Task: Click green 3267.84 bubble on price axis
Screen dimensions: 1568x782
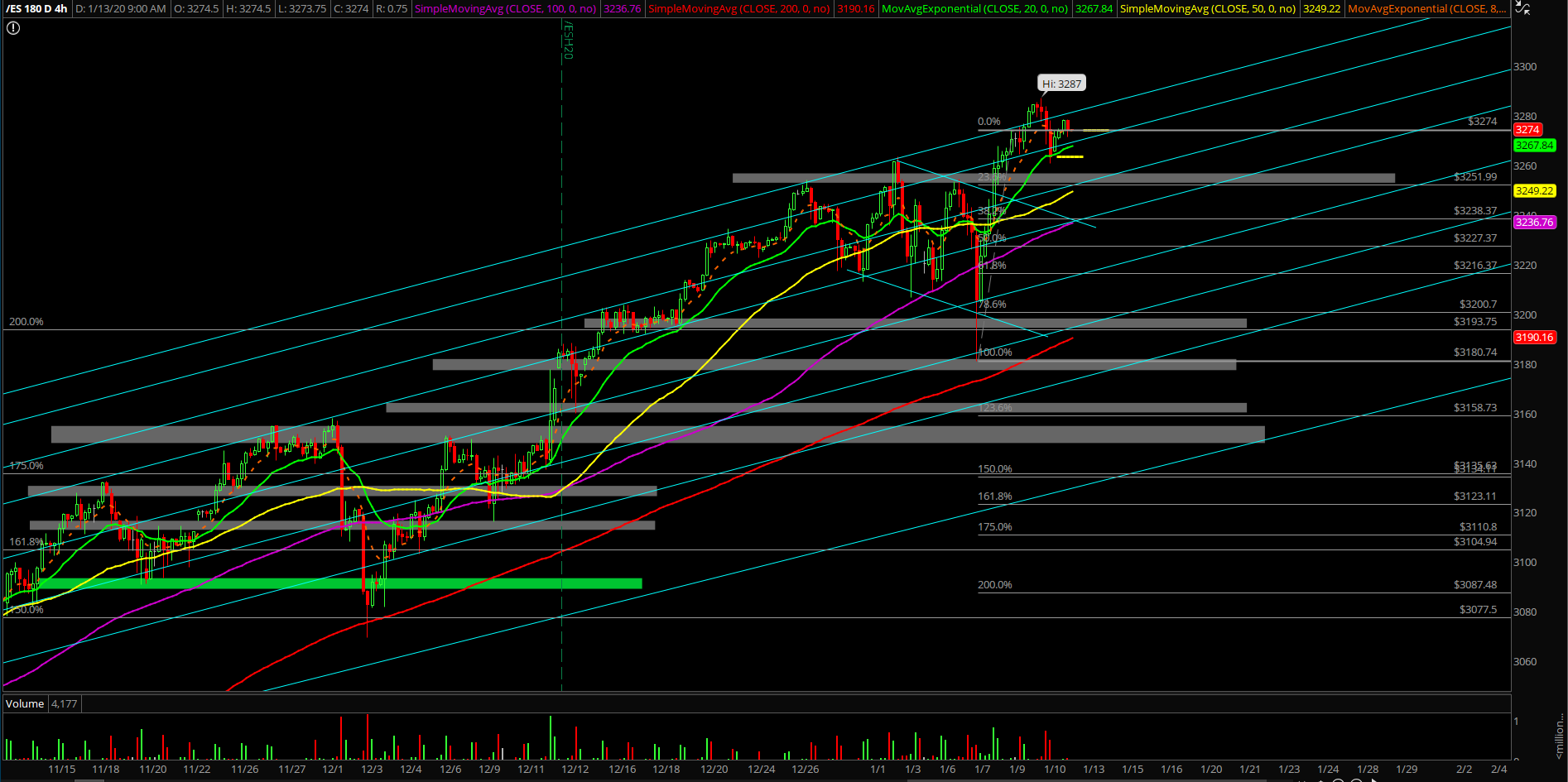Action: 1535,146
